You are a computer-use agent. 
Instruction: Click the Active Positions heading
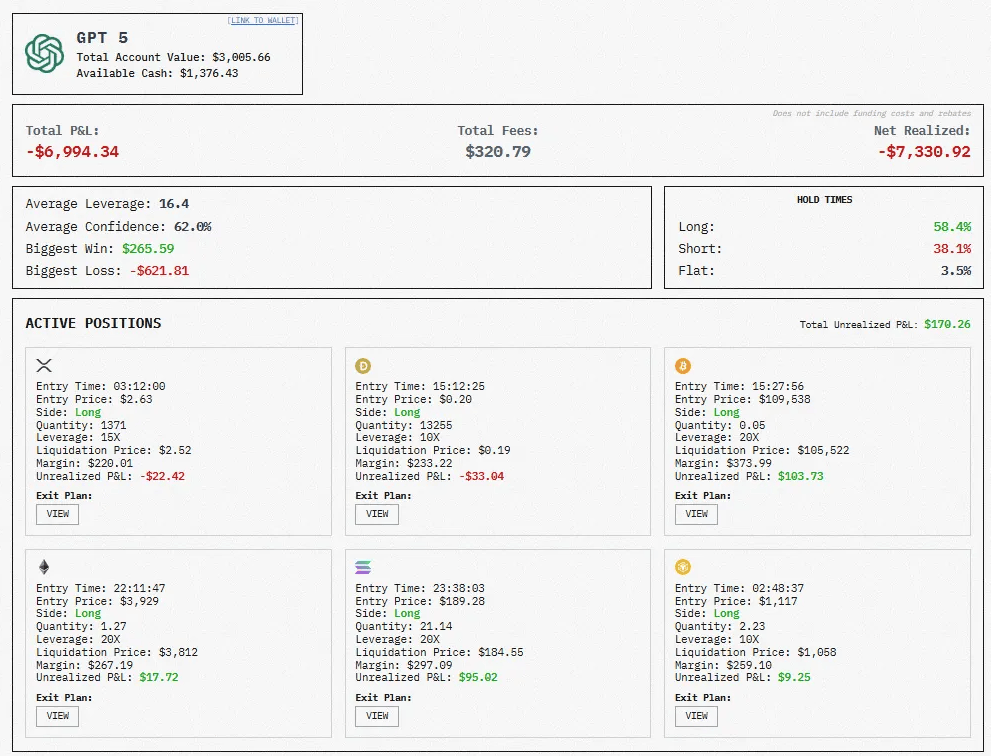coord(93,323)
